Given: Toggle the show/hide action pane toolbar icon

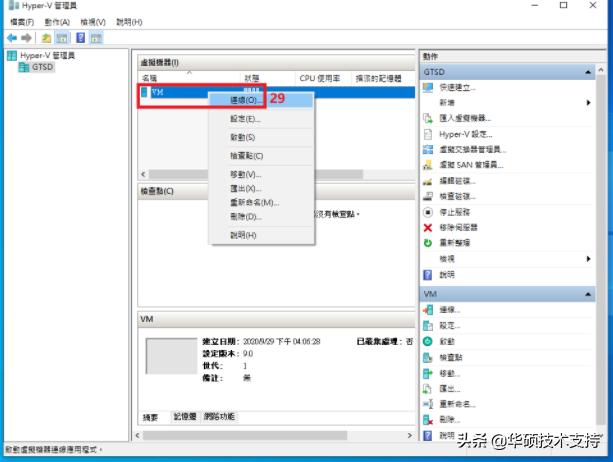Looking at the screenshot, I should pyautogui.click(x=96, y=38).
